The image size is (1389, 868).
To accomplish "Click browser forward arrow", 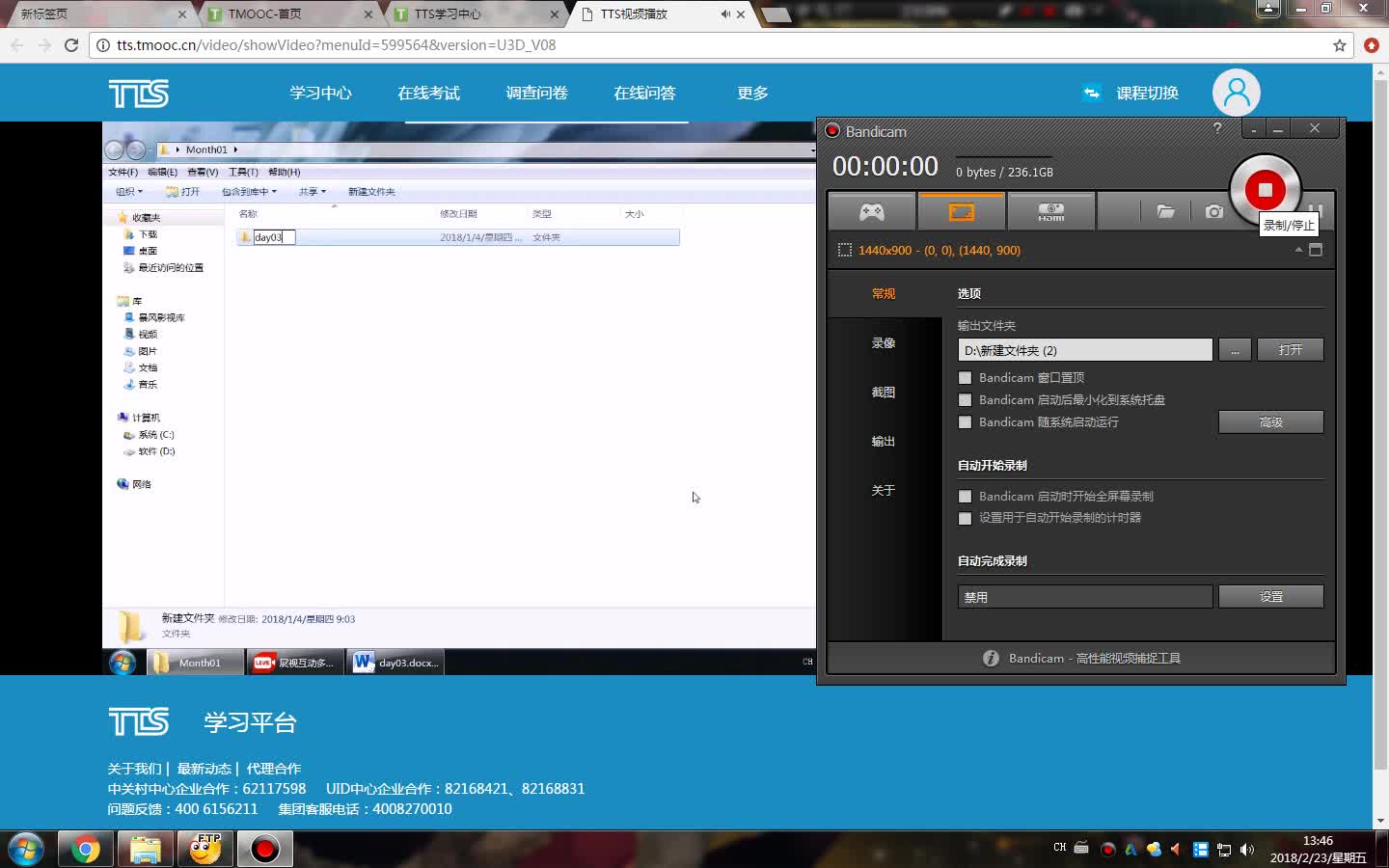I will pyautogui.click(x=44, y=45).
